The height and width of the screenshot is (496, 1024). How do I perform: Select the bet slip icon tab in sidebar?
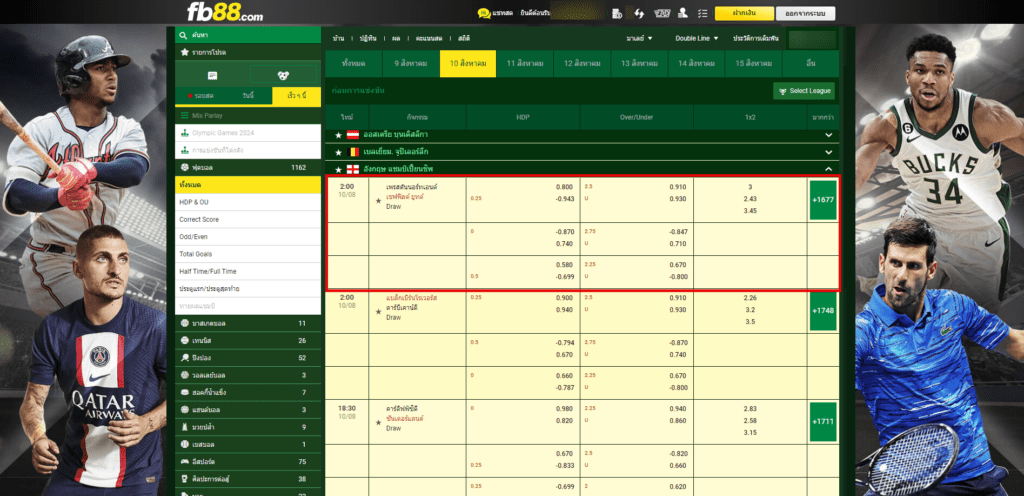(212, 76)
